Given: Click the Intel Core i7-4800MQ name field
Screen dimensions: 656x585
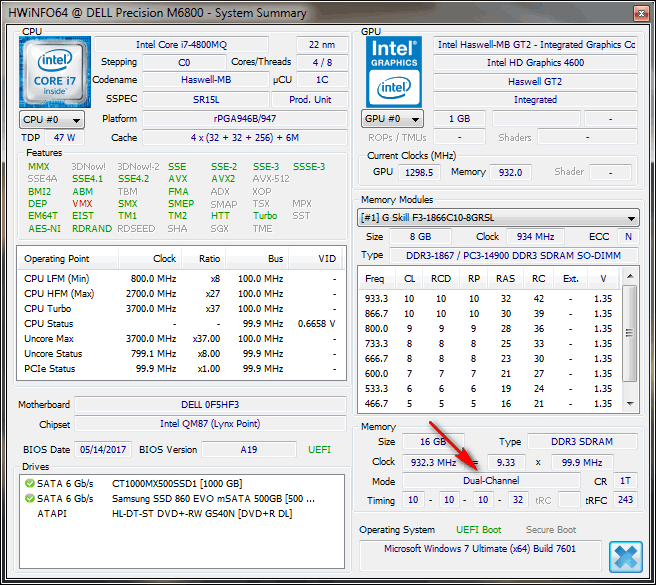Looking at the screenshot, I should click(x=181, y=45).
